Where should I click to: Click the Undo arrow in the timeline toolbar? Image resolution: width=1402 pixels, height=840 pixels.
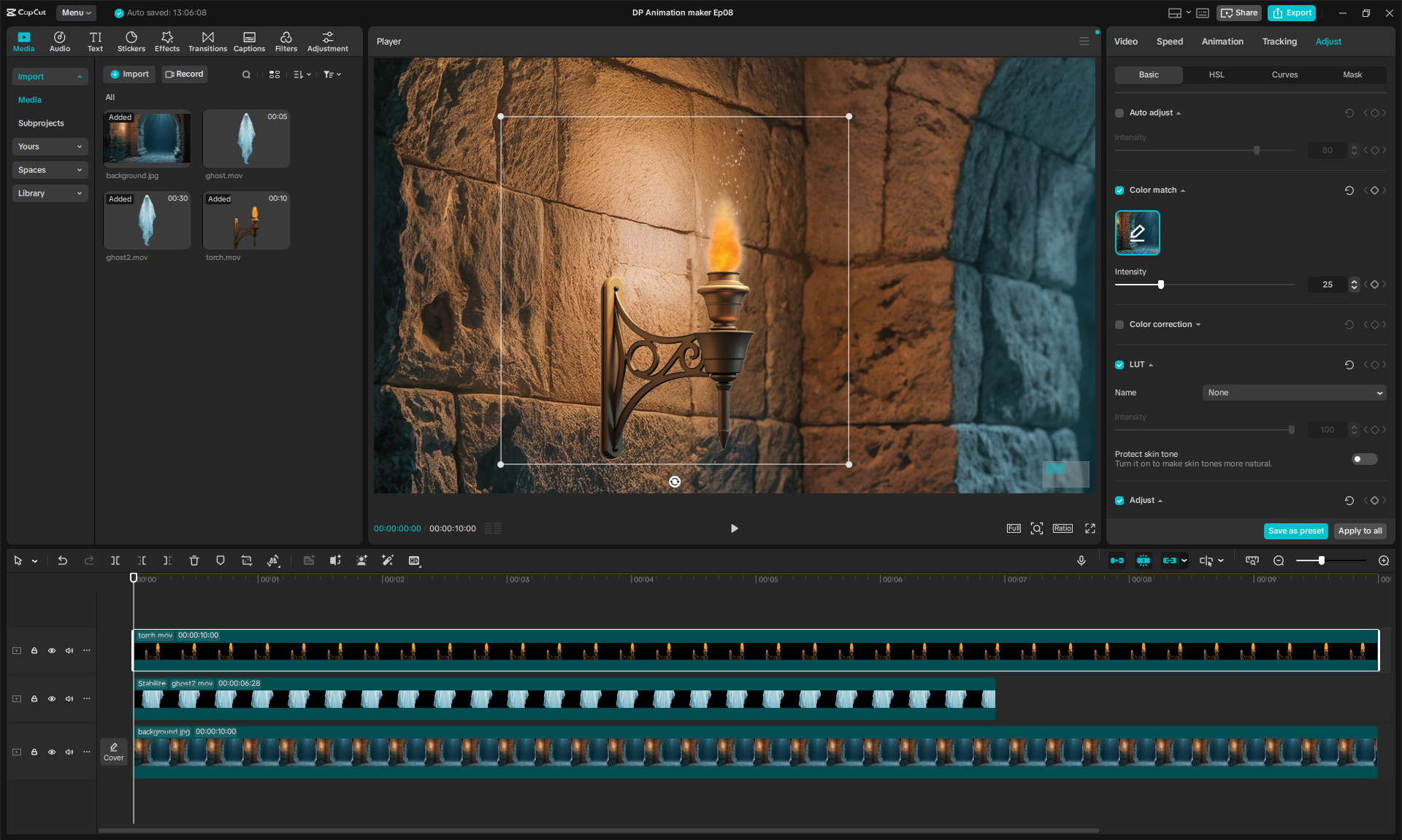point(63,560)
